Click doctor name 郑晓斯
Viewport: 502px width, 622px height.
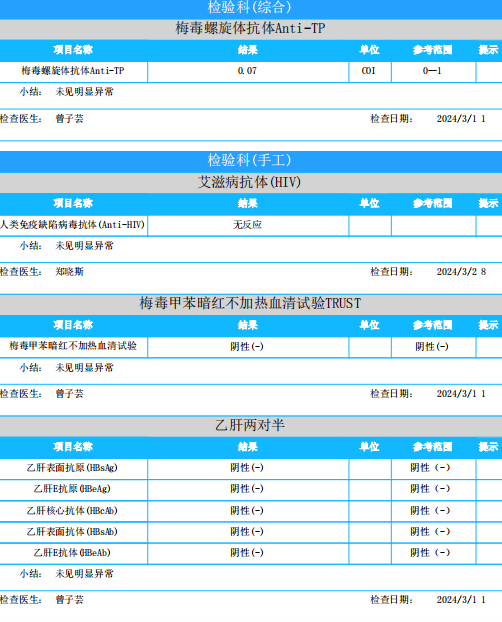(x=69, y=272)
